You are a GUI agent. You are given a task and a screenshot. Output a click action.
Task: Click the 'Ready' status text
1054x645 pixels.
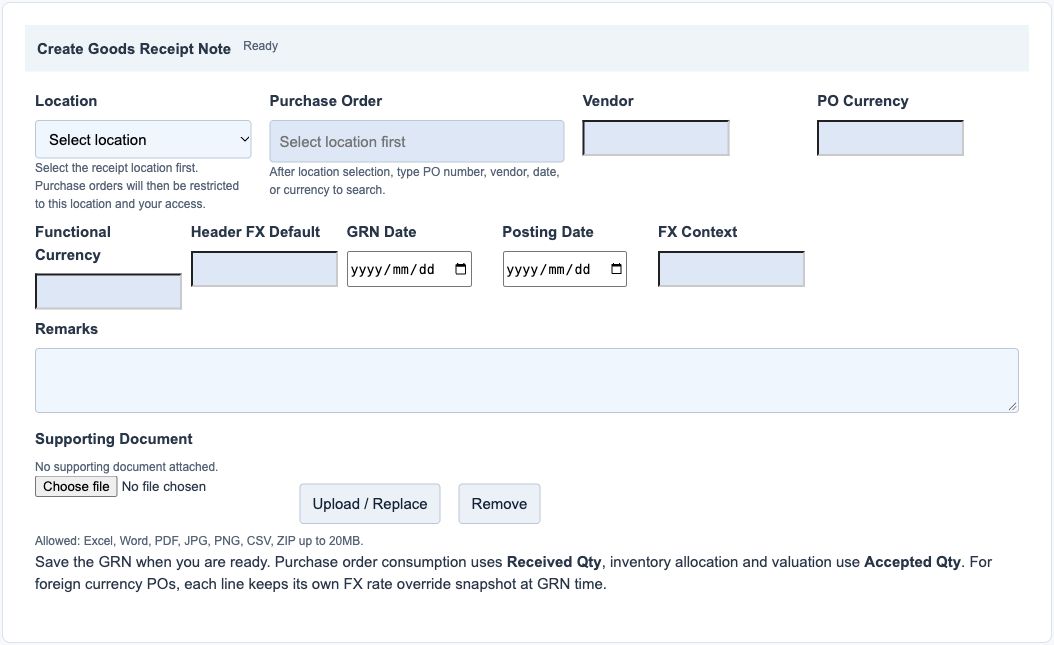click(260, 46)
